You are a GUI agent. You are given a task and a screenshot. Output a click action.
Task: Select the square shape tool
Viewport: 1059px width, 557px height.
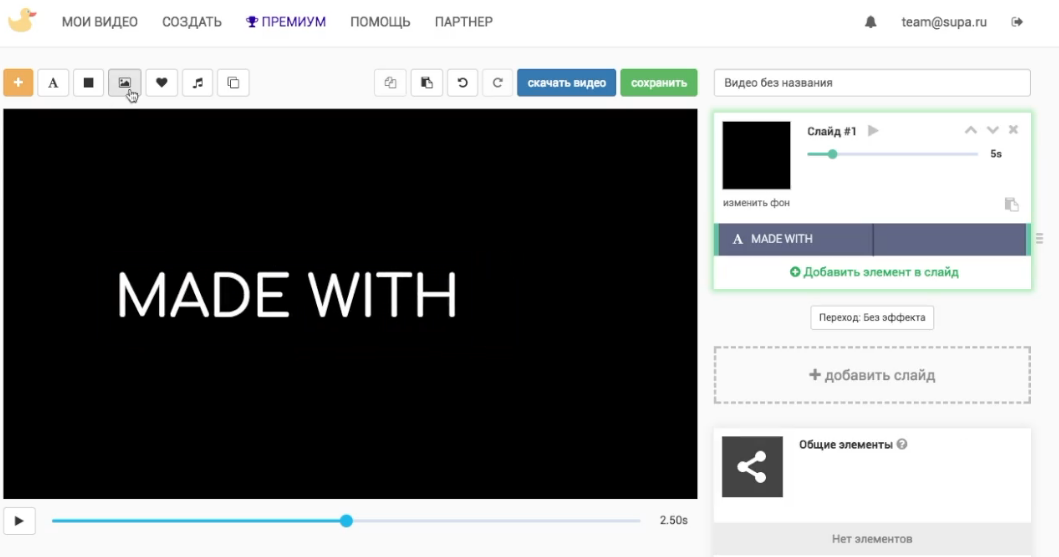tap(88, 83)
